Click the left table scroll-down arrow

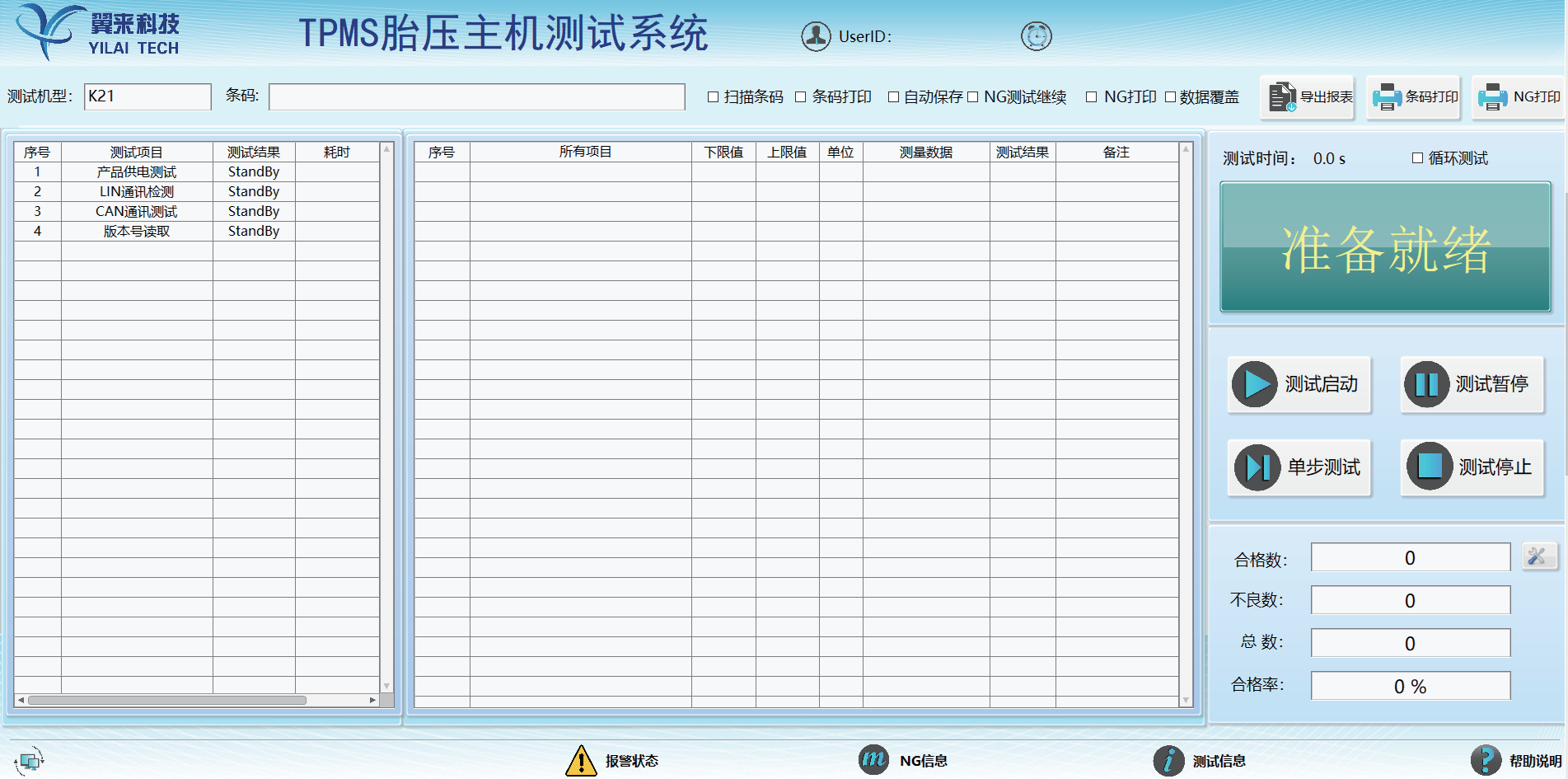pos(386,686)
